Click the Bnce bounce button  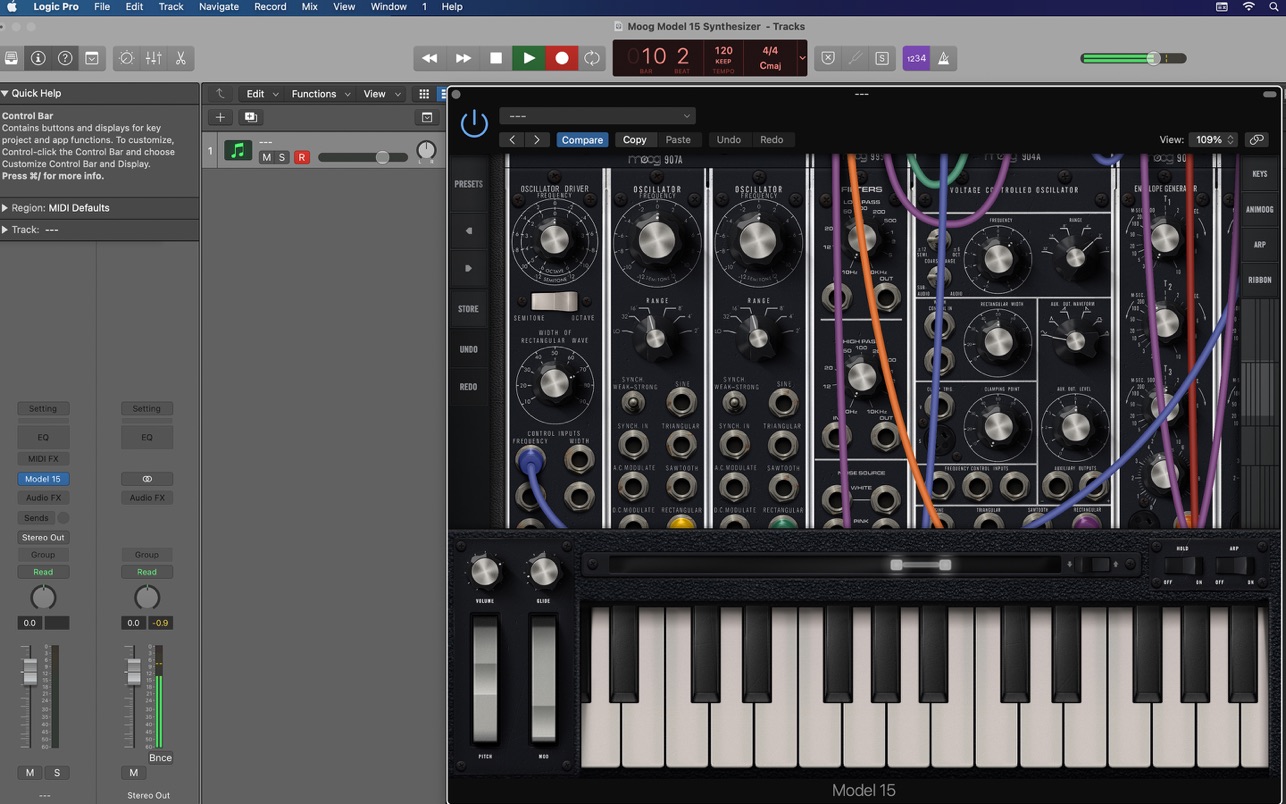click(160, 758)
